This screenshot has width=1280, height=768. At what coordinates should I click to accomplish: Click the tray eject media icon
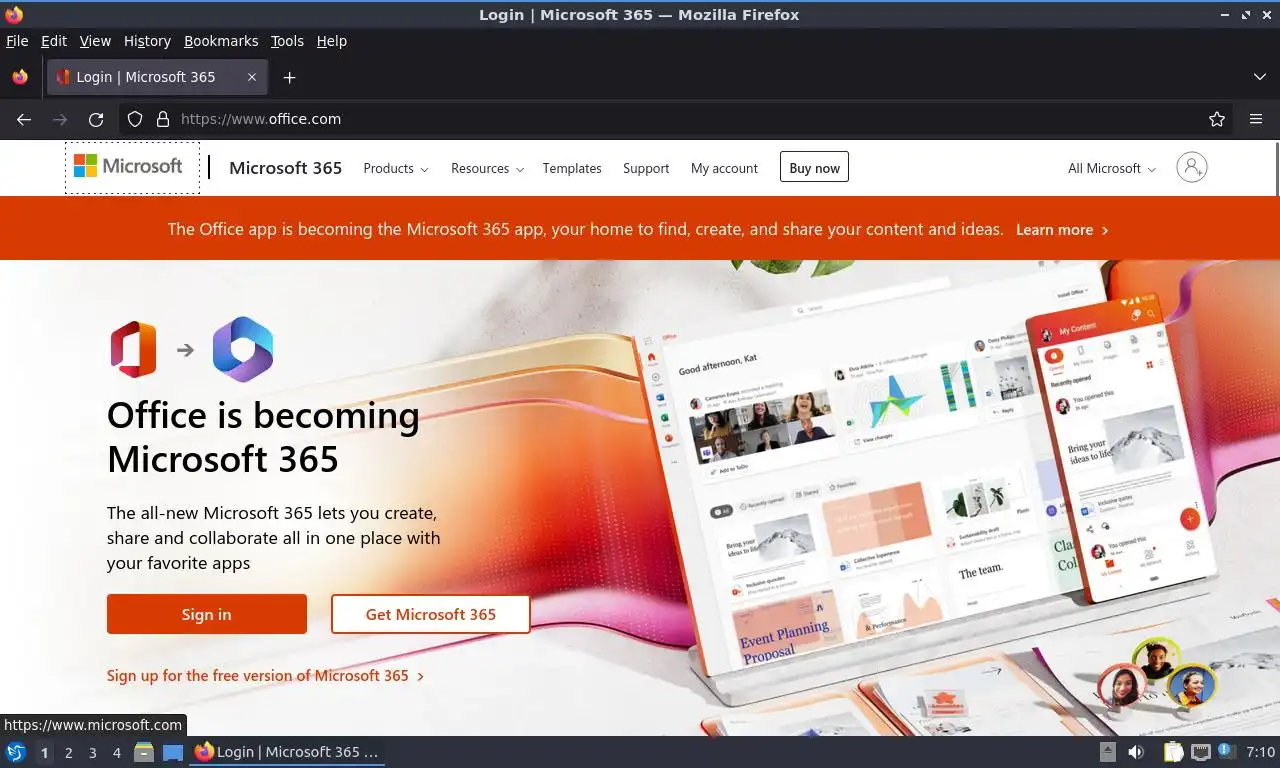click(x=1107, y=752)
